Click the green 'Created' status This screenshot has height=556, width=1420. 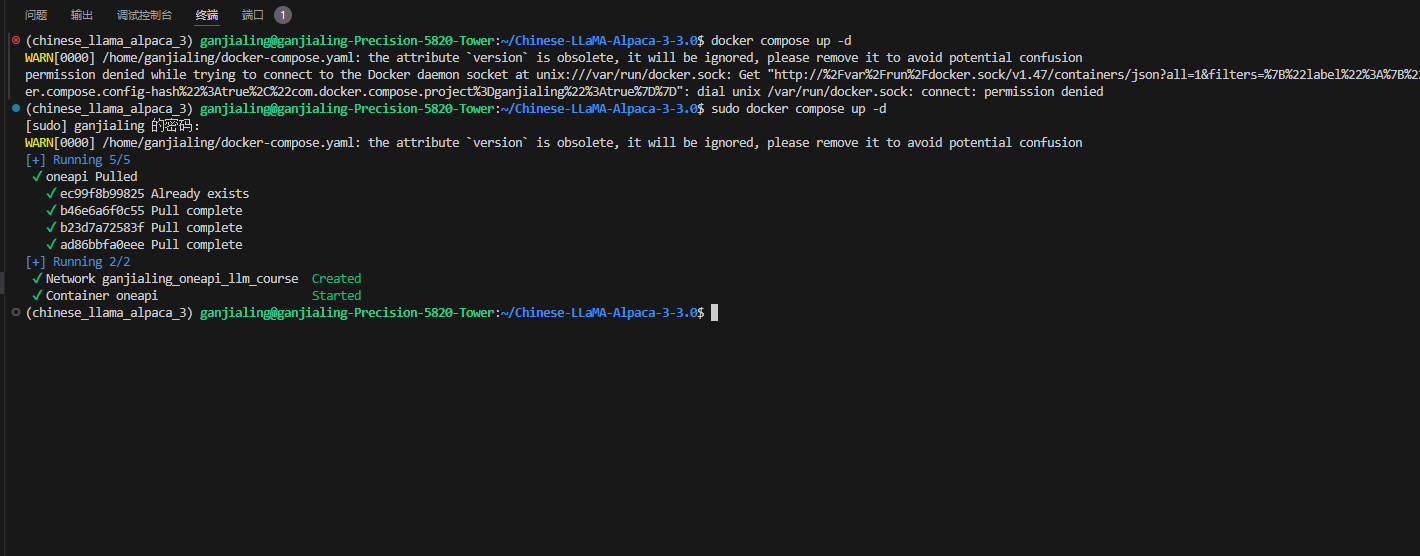tap(337, 279)
